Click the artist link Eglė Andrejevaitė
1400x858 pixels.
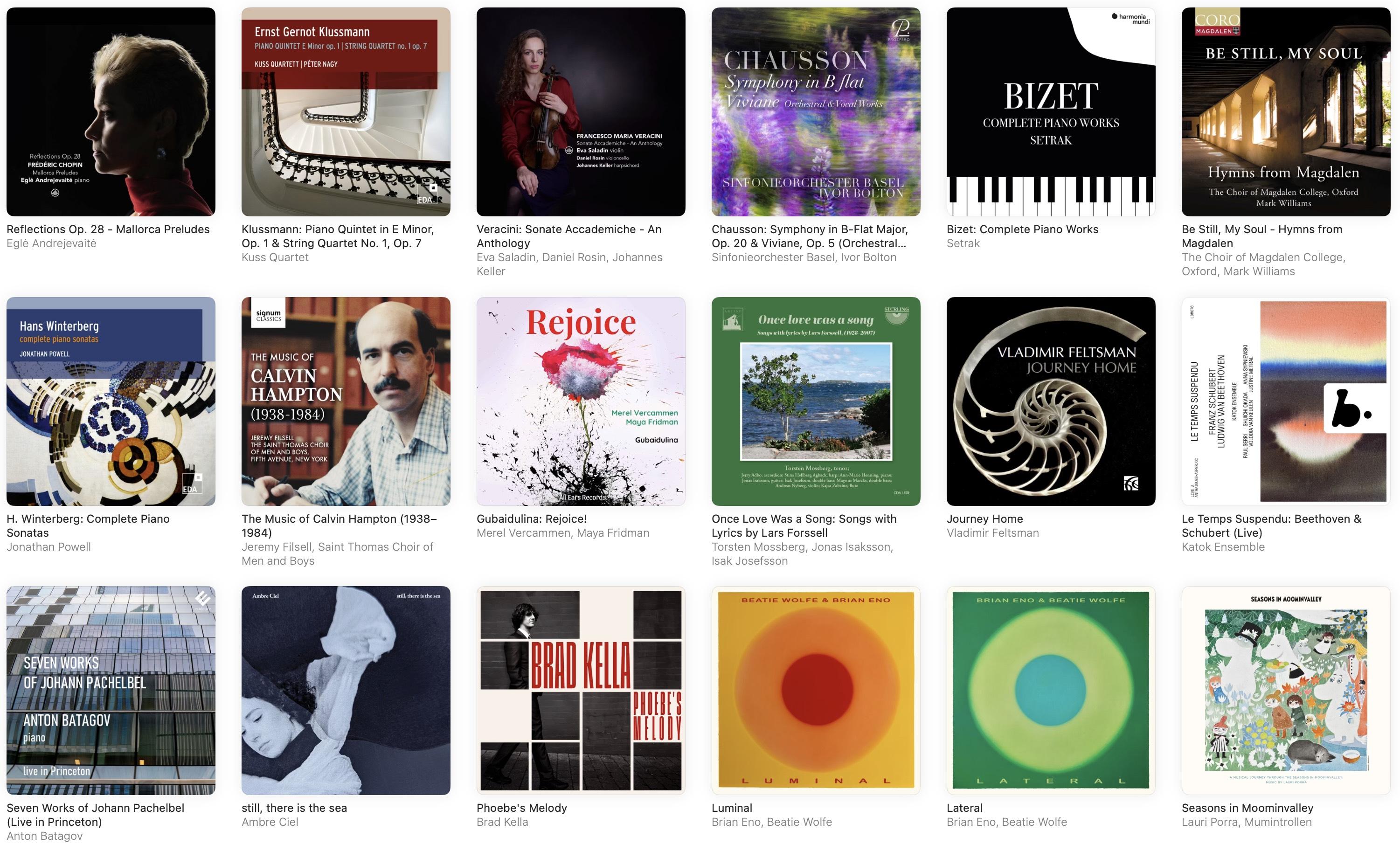pos(52,243)
